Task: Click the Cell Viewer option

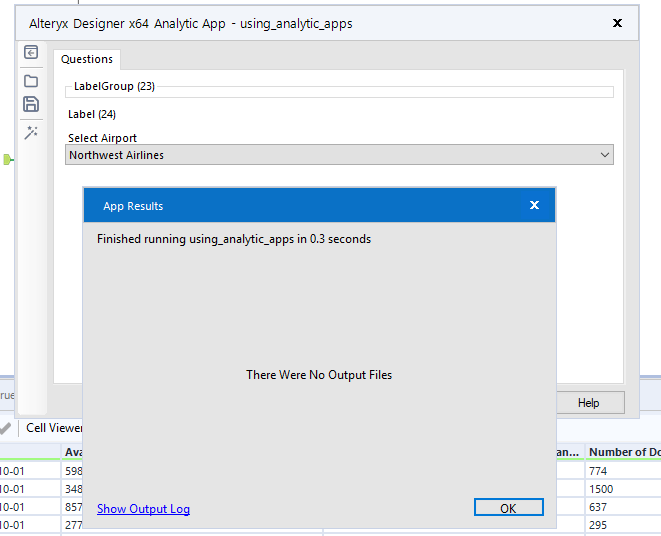Action: (x=54, y=428)
